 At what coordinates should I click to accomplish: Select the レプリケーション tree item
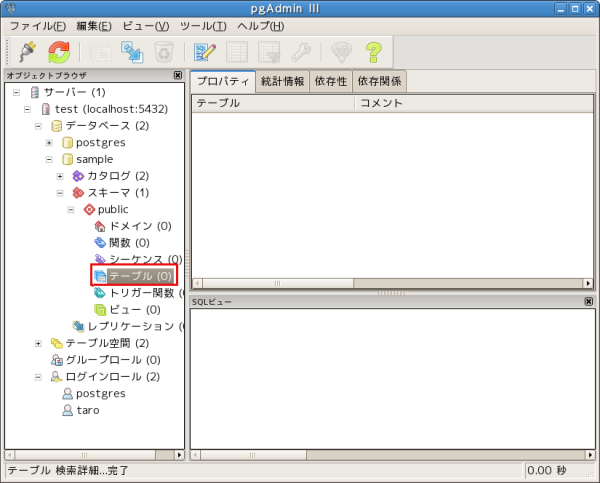131,326
